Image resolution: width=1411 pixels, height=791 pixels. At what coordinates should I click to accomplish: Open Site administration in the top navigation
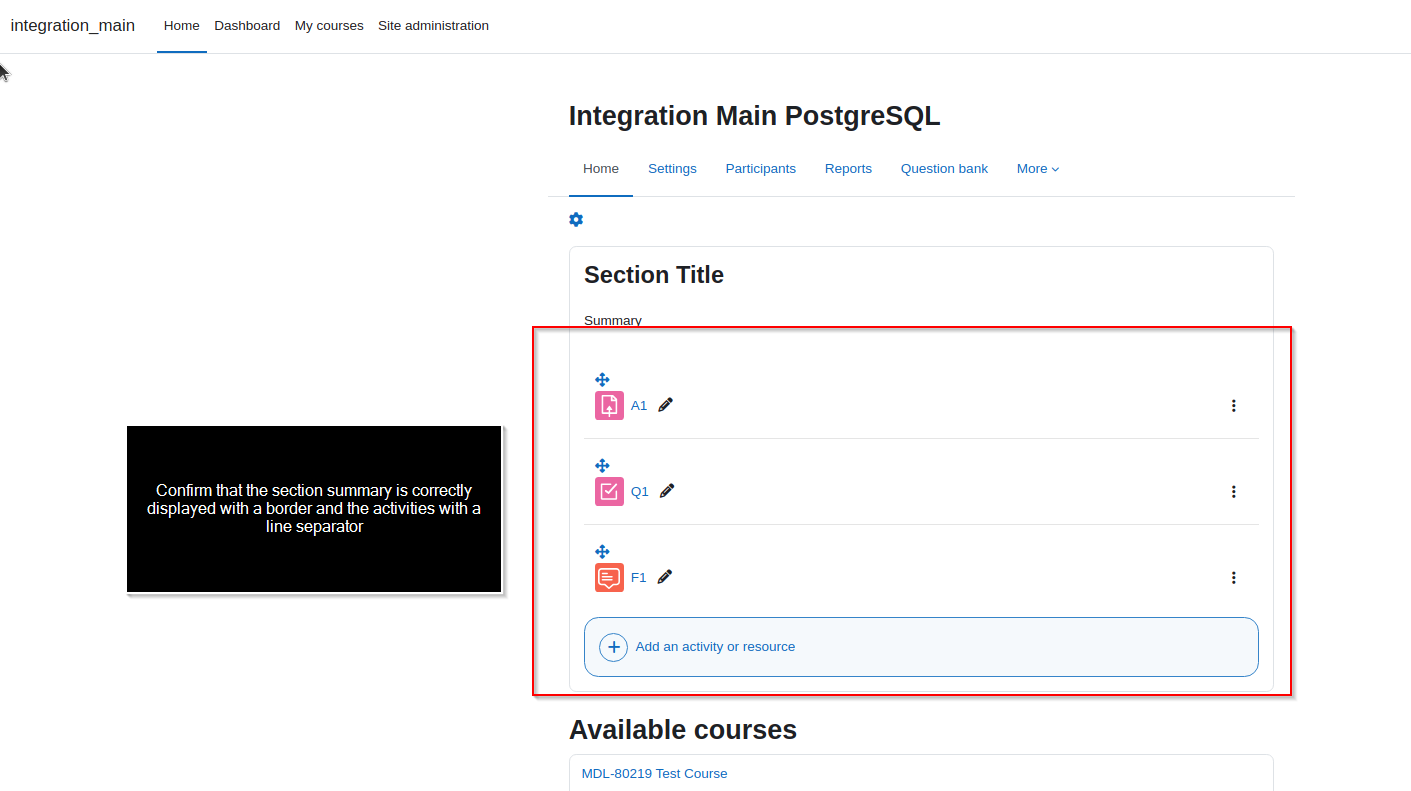point(433,26)
